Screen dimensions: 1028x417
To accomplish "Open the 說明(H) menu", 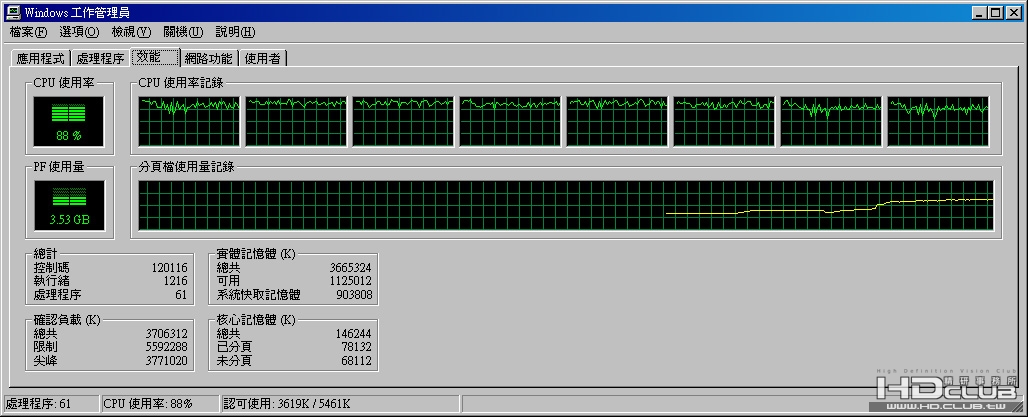I will [x=235, y=32].
